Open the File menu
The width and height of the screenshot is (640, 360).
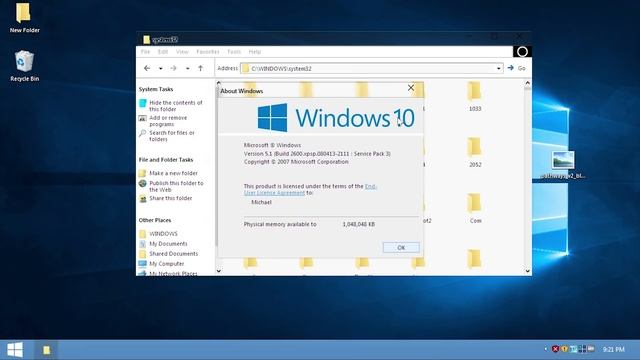click(145, 52)
